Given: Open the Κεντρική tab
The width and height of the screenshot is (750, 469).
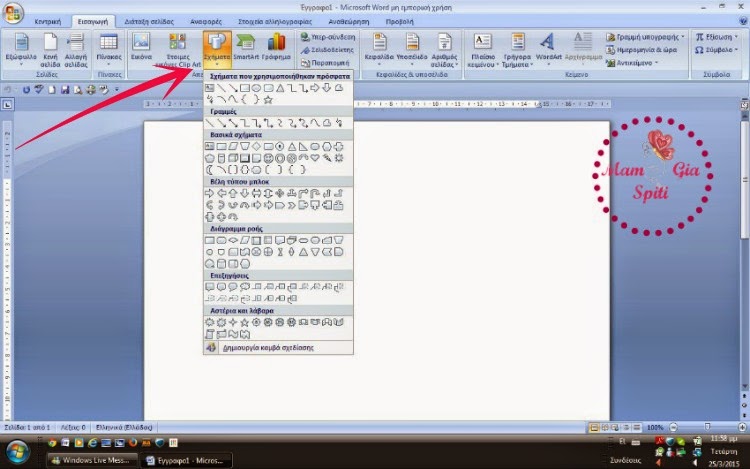Looking at the screenshot, I should click(47, 22).
